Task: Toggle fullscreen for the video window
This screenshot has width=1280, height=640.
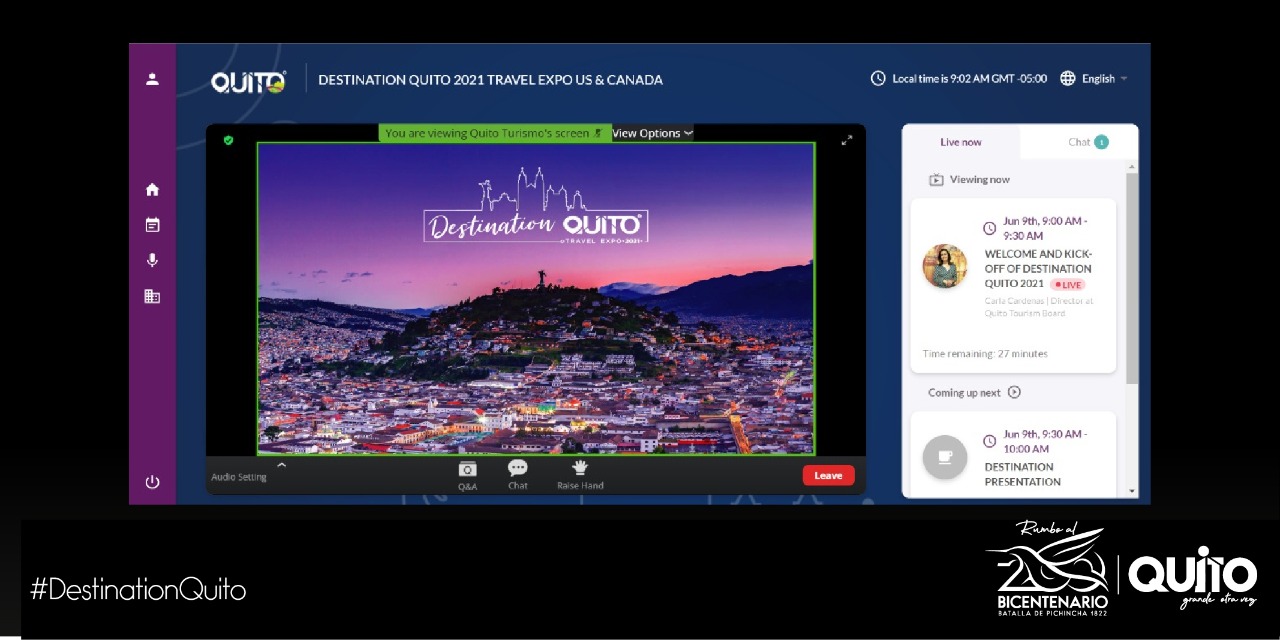Action: click(x=846, y=141)
